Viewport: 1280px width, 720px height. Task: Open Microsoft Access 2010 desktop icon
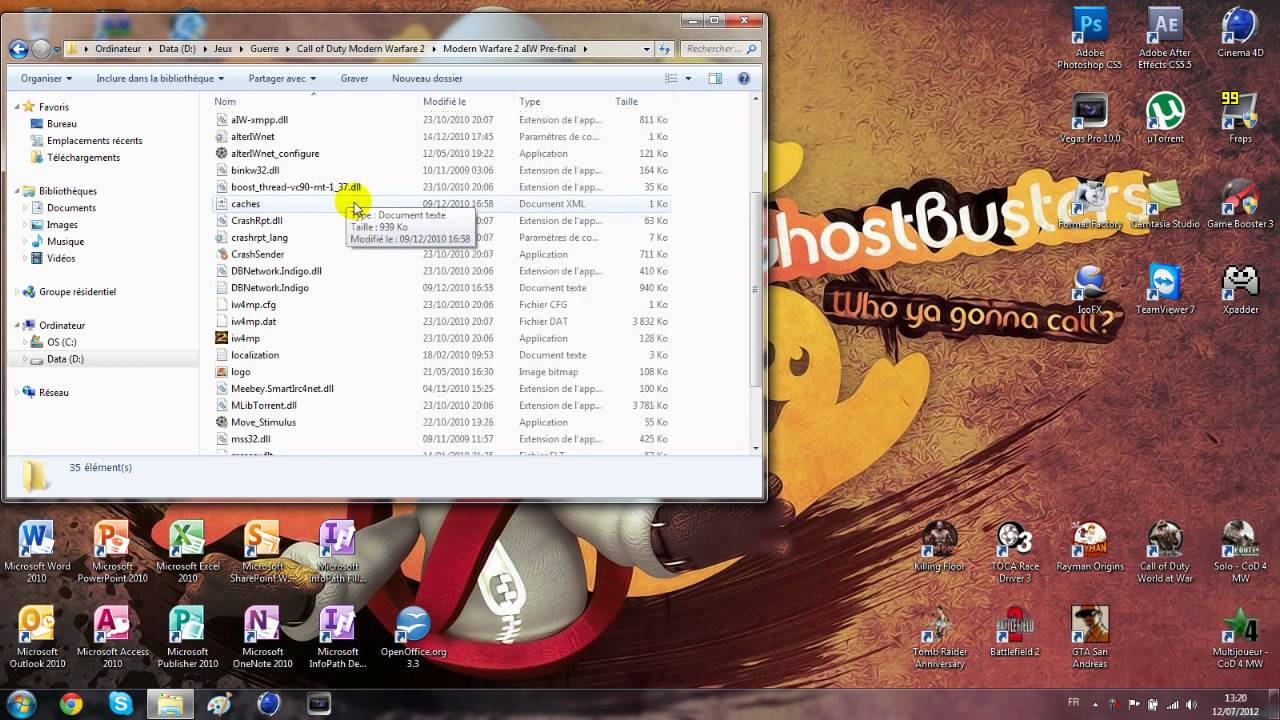(112, 638)
